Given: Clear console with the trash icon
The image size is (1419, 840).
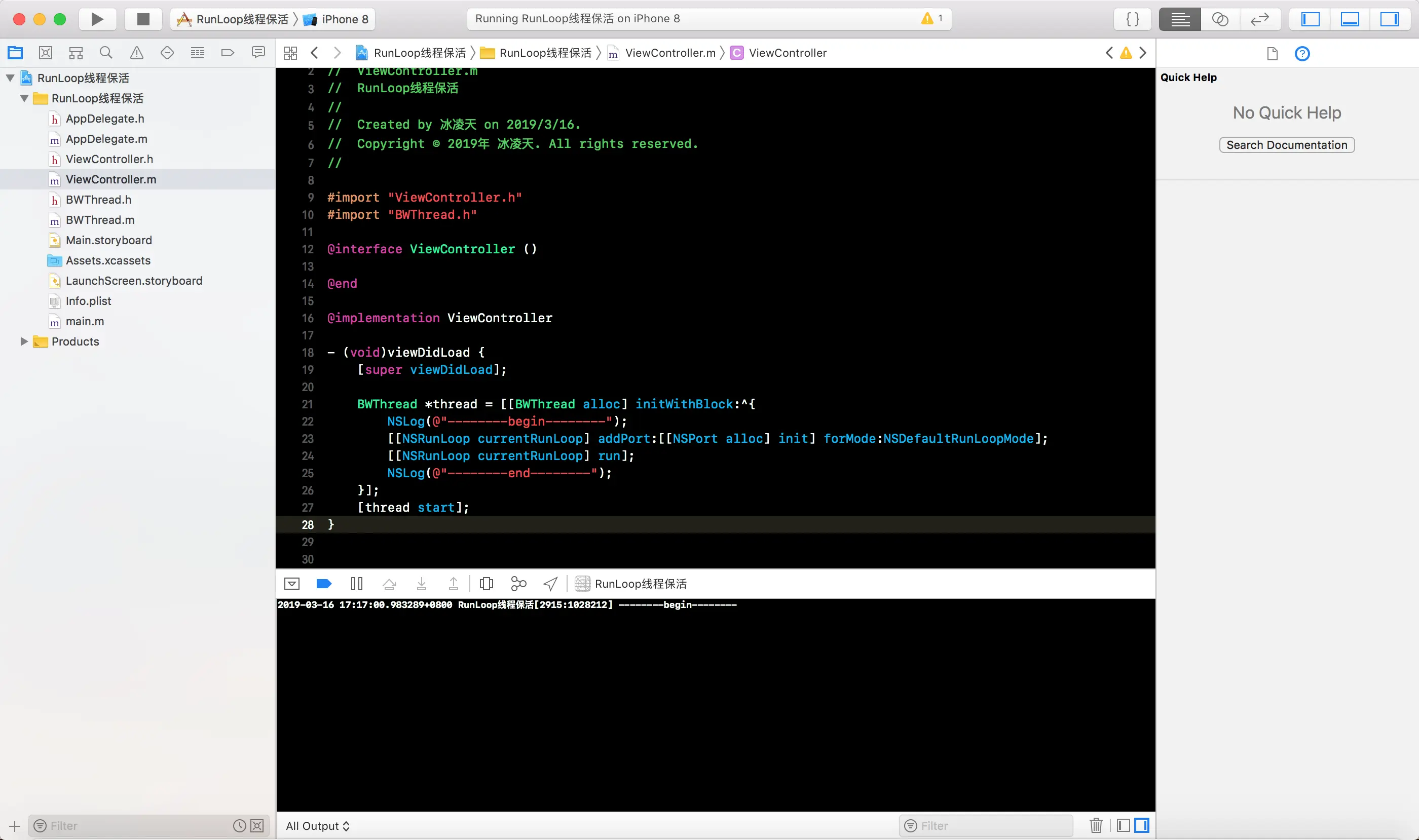Looking at the screenshot, I should [x=1096, y=825].
